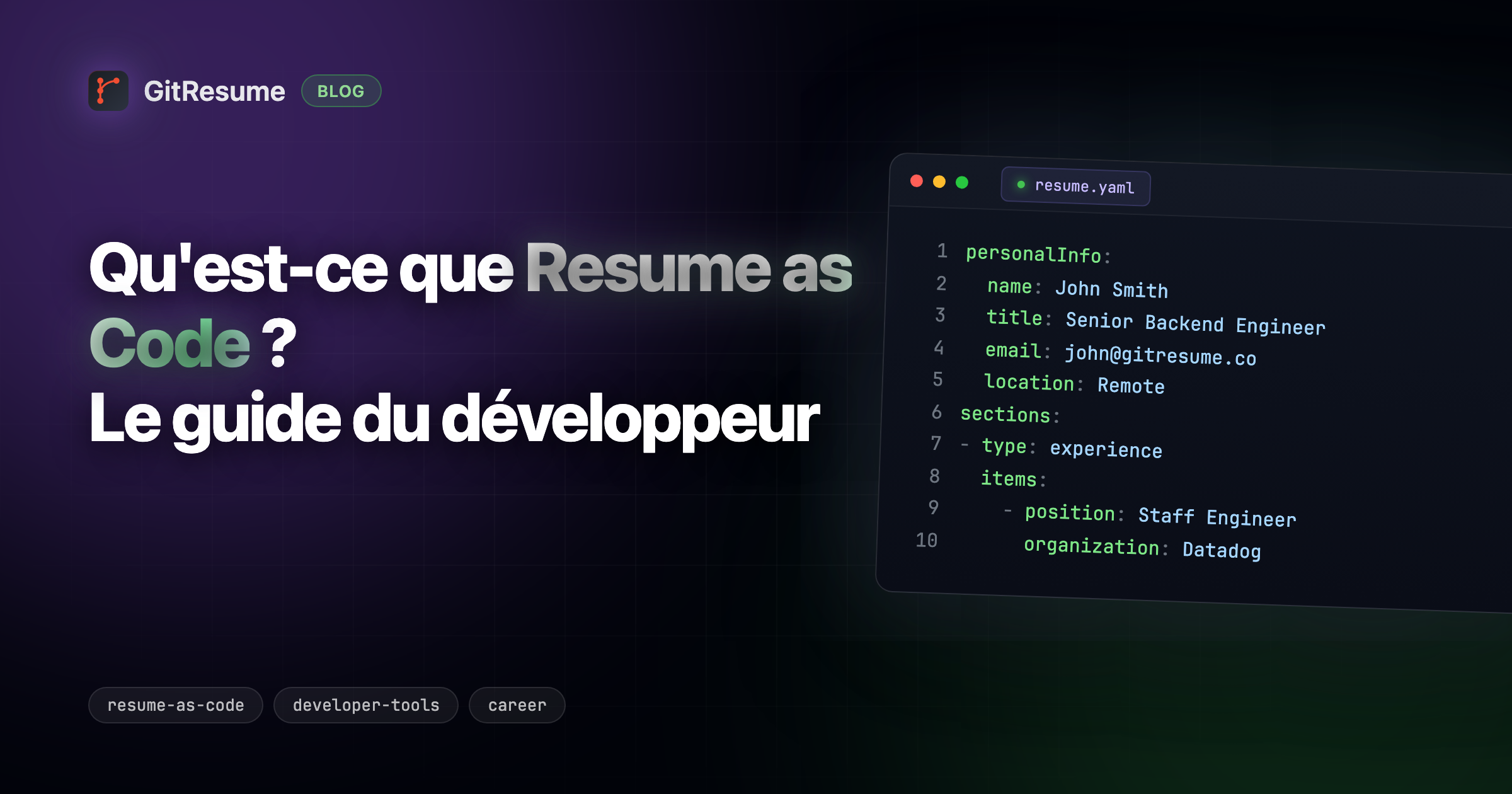
Task: Click the green "Code" headline word
Action: coord(170,344)
